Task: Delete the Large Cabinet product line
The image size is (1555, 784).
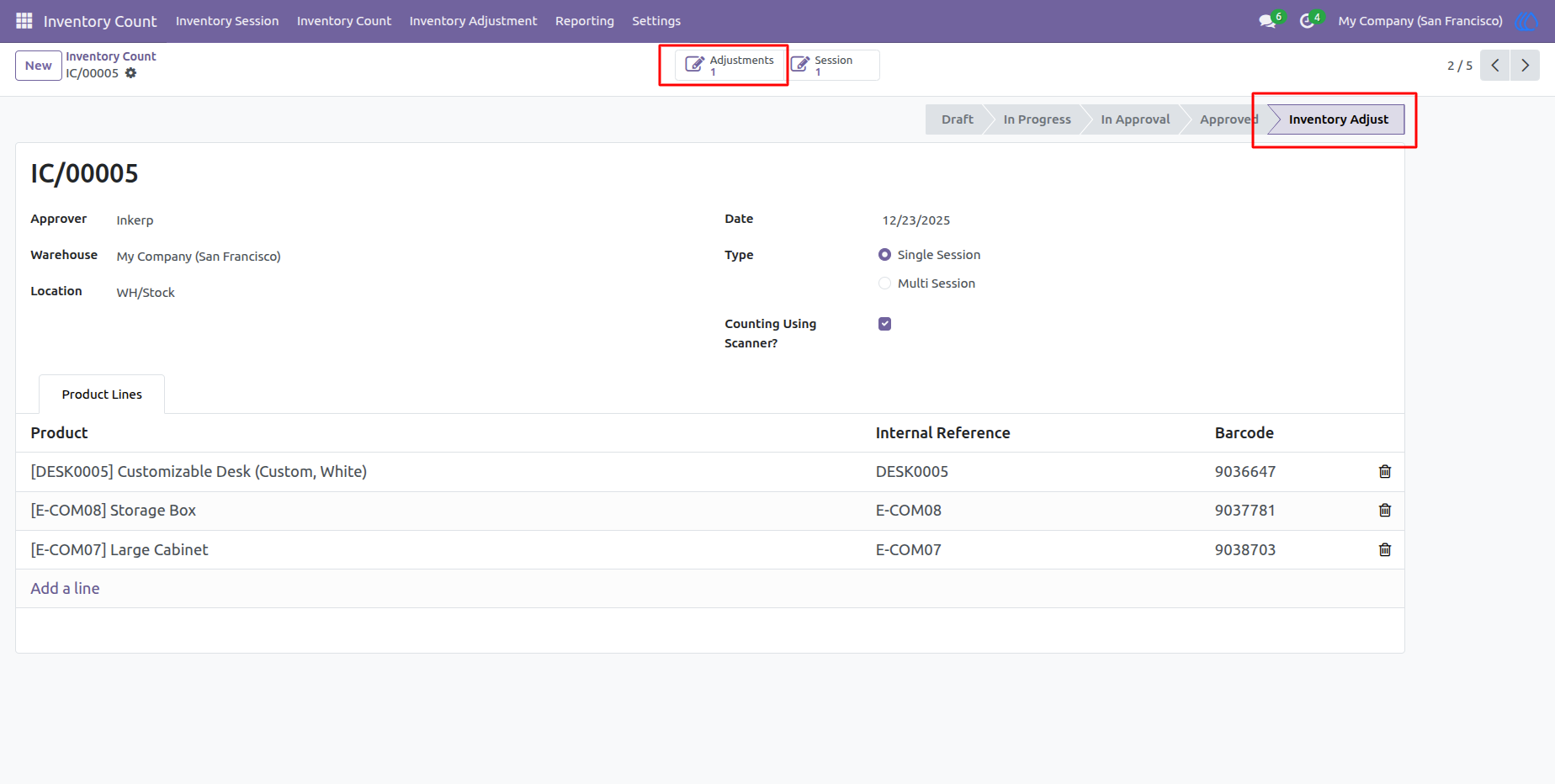Action: click(1385, 550)
